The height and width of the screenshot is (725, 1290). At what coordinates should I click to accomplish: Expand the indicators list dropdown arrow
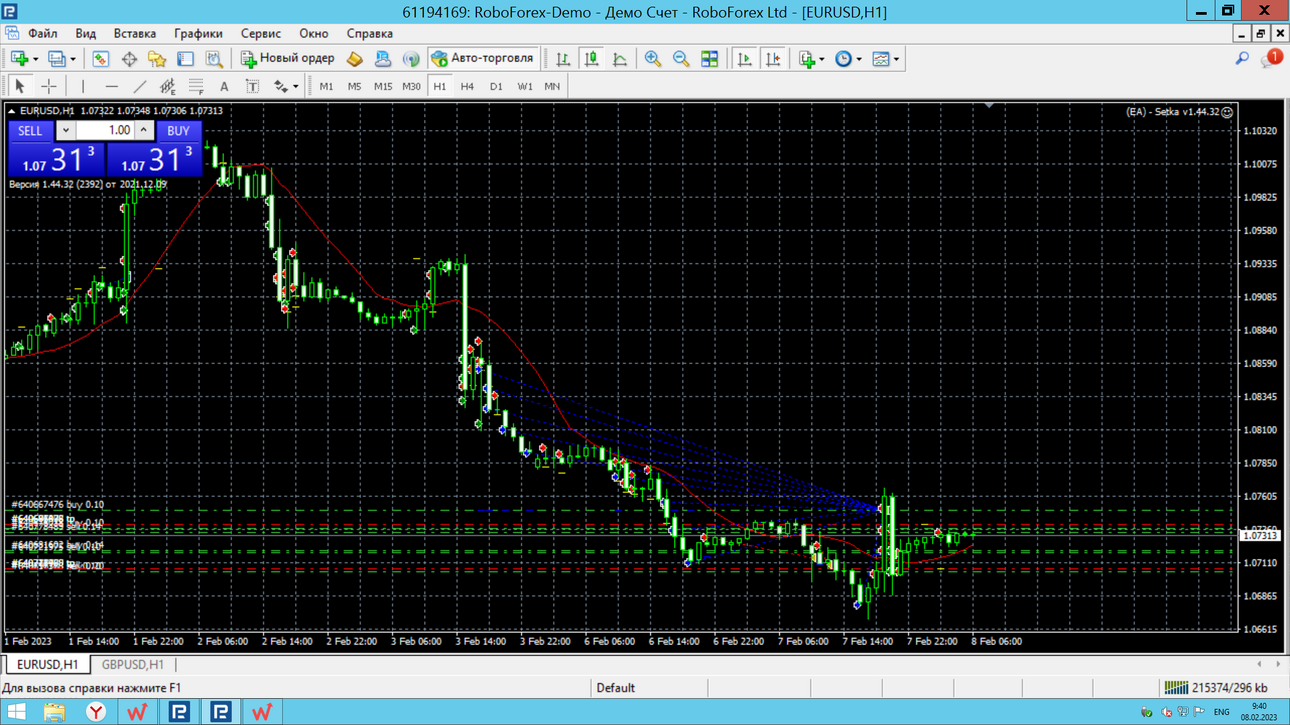pyautogui.click(x=822, y=59)
